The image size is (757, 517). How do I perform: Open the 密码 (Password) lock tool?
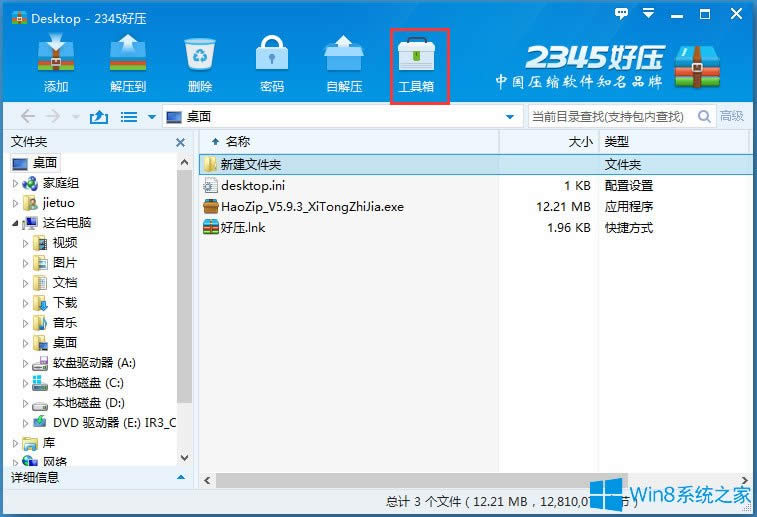tap(272, 63)
